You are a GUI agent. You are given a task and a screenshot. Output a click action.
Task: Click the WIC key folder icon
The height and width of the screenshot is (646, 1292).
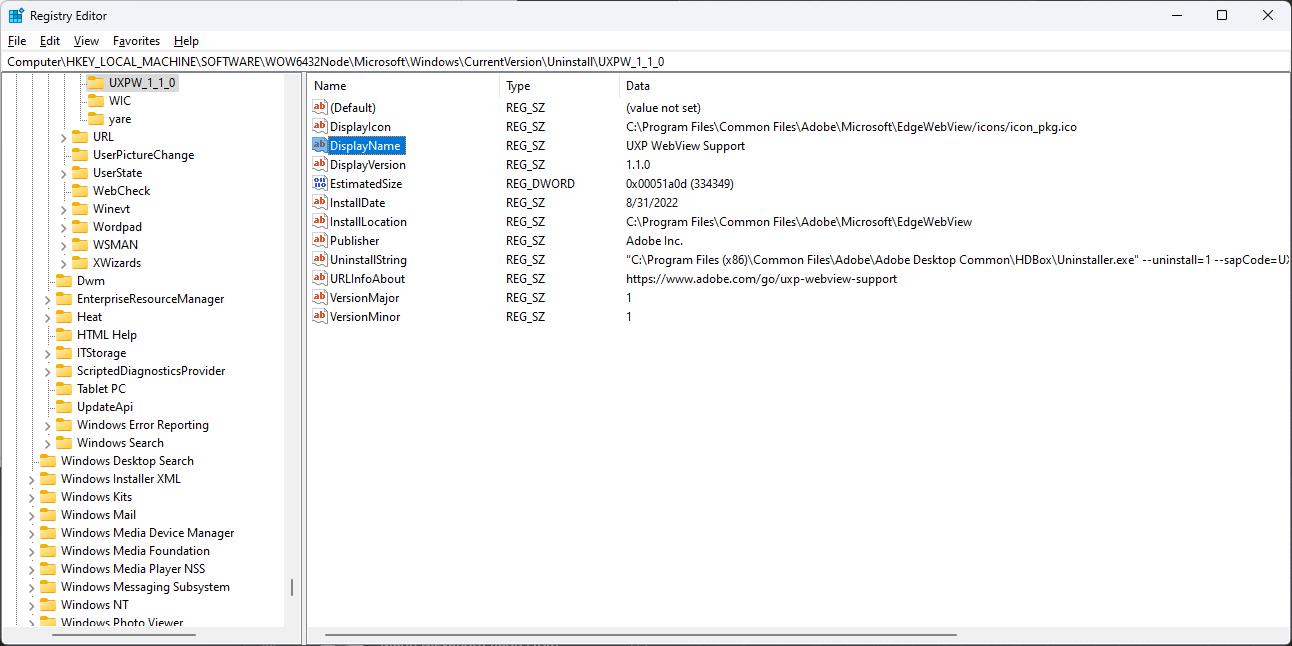pos(95,101)
